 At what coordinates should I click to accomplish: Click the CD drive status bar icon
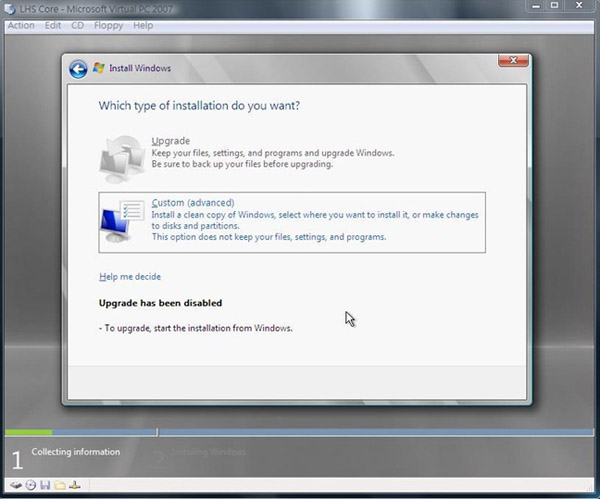coord(31,485)
